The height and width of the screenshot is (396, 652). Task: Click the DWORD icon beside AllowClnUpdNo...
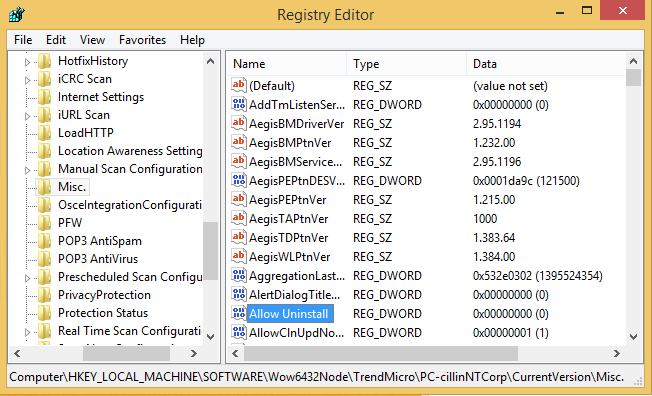239,332
